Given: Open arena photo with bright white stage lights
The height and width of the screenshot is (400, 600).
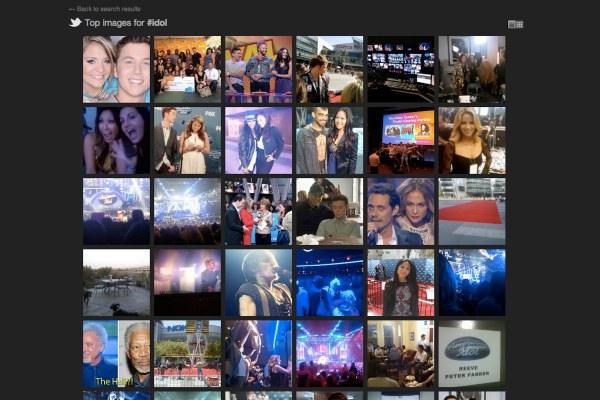Looking at the screenshot, I should (x=188, y=211).
